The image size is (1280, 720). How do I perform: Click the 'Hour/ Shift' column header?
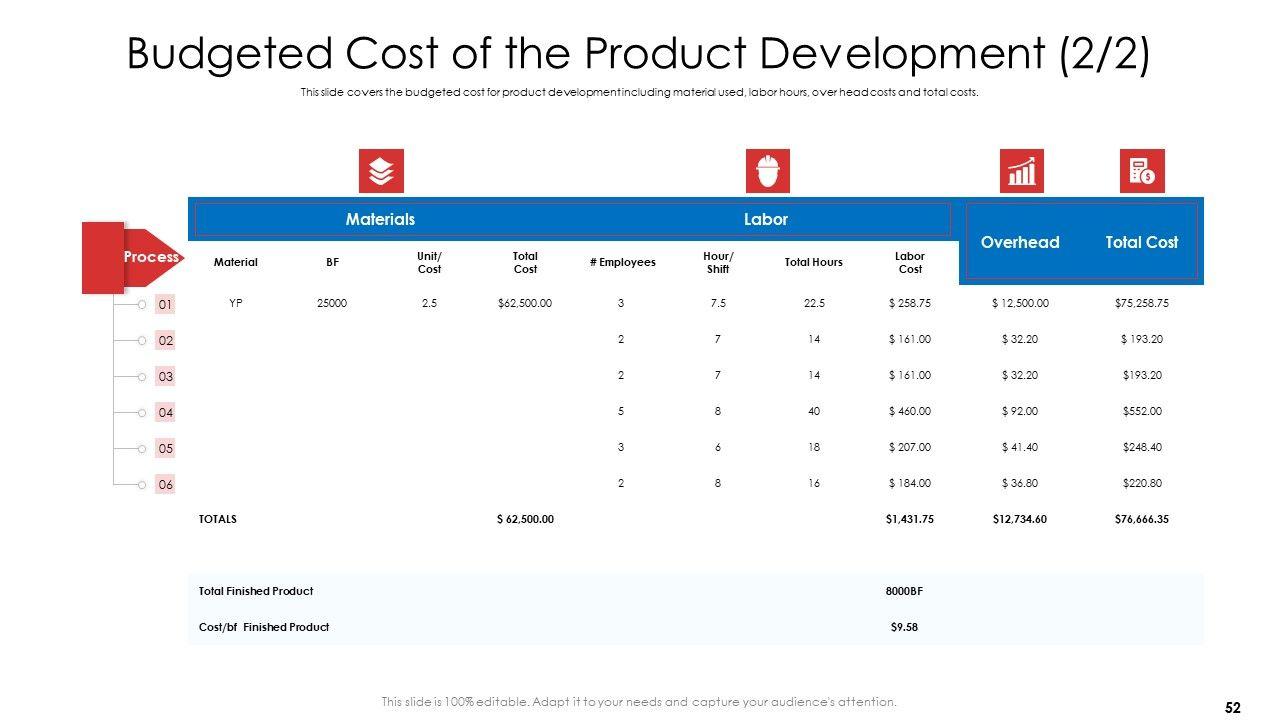coord(718,262)
